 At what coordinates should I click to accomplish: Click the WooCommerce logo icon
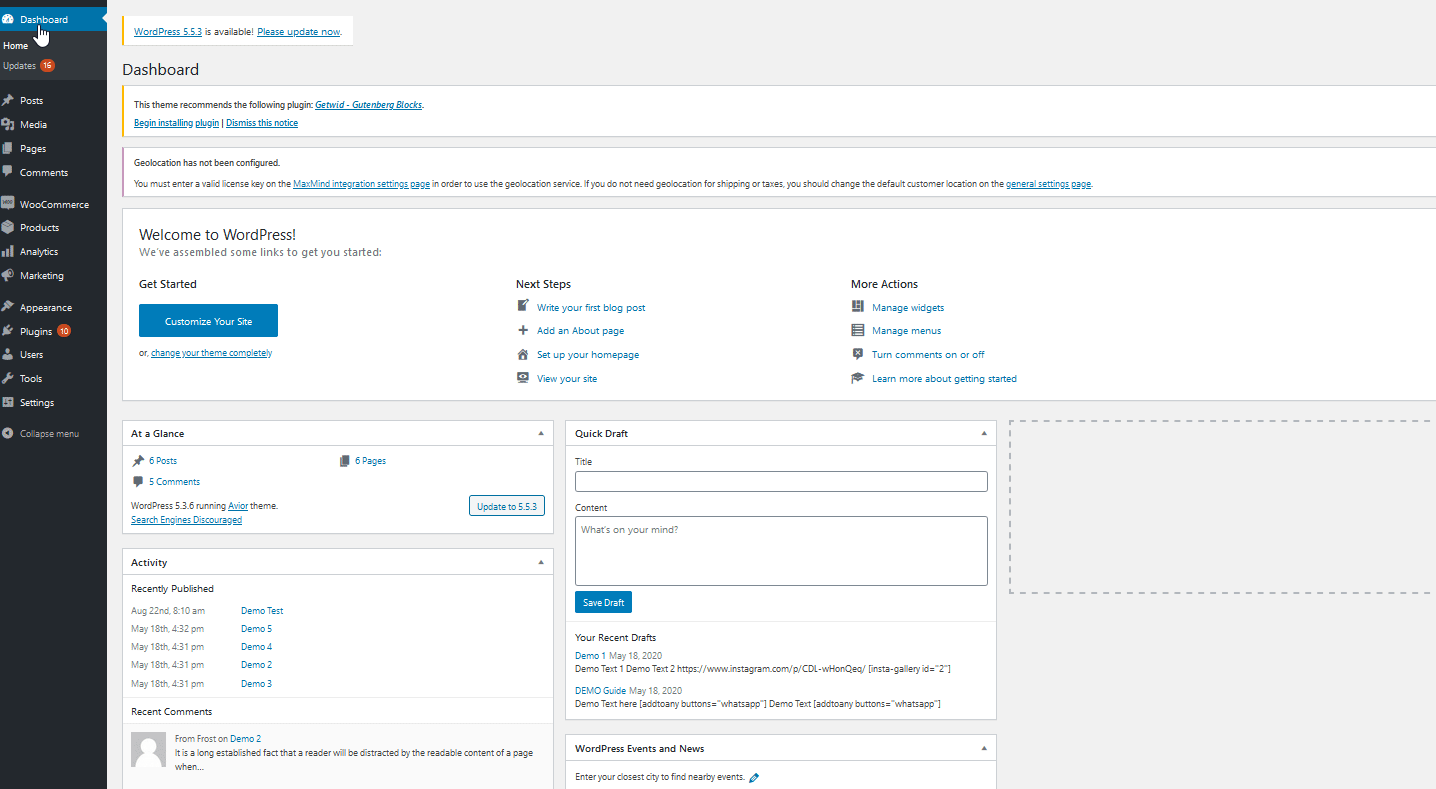tap(8, 203)
